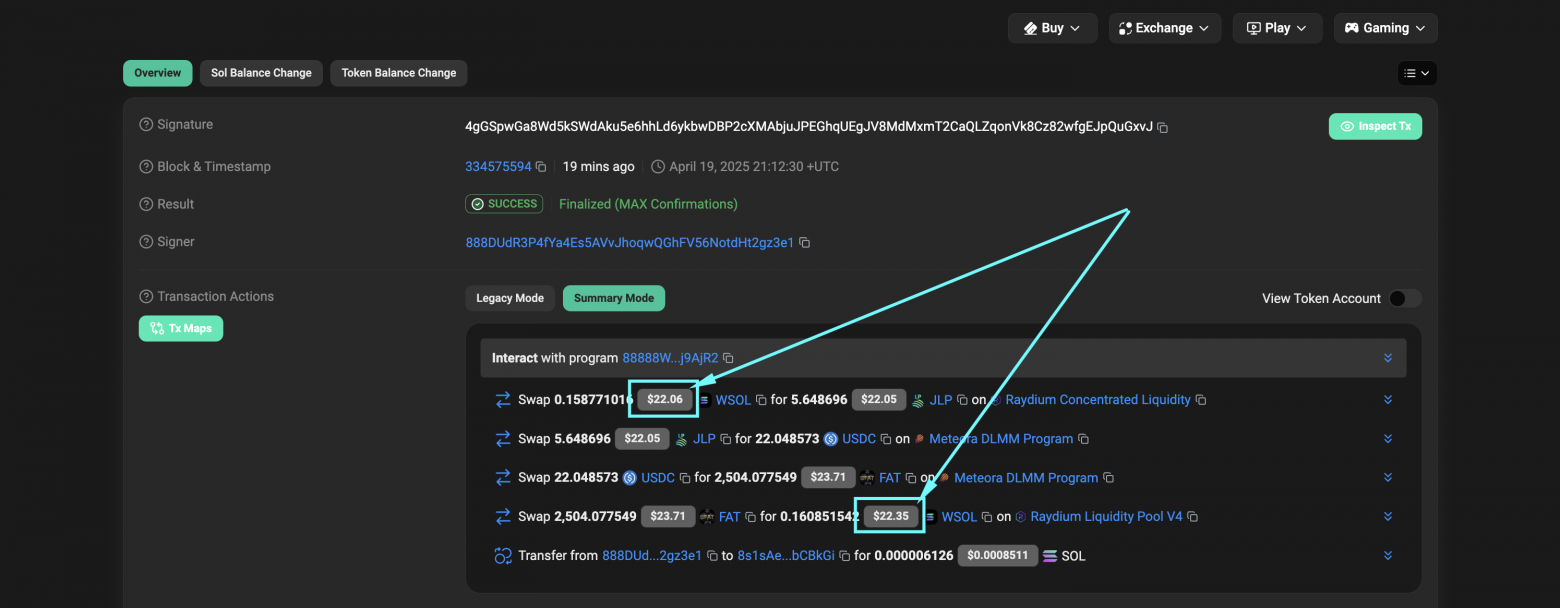Switch to Sol Balance Change tab
Screen dimensions: 1560x608
[261, 73]
